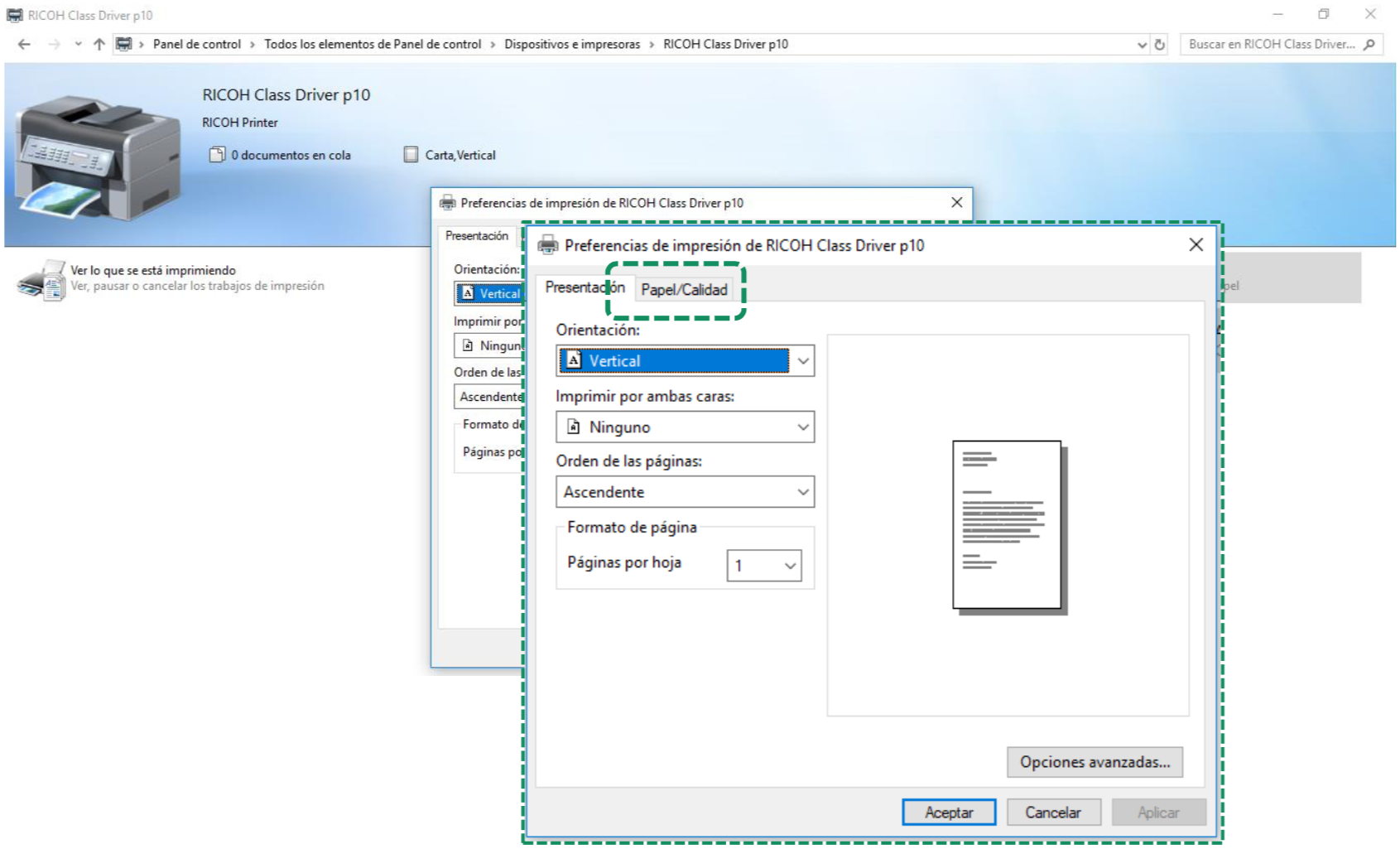Go back with the Back arrow
Viewport: 1400px width, 849px height.
click(x=24, y=44)
